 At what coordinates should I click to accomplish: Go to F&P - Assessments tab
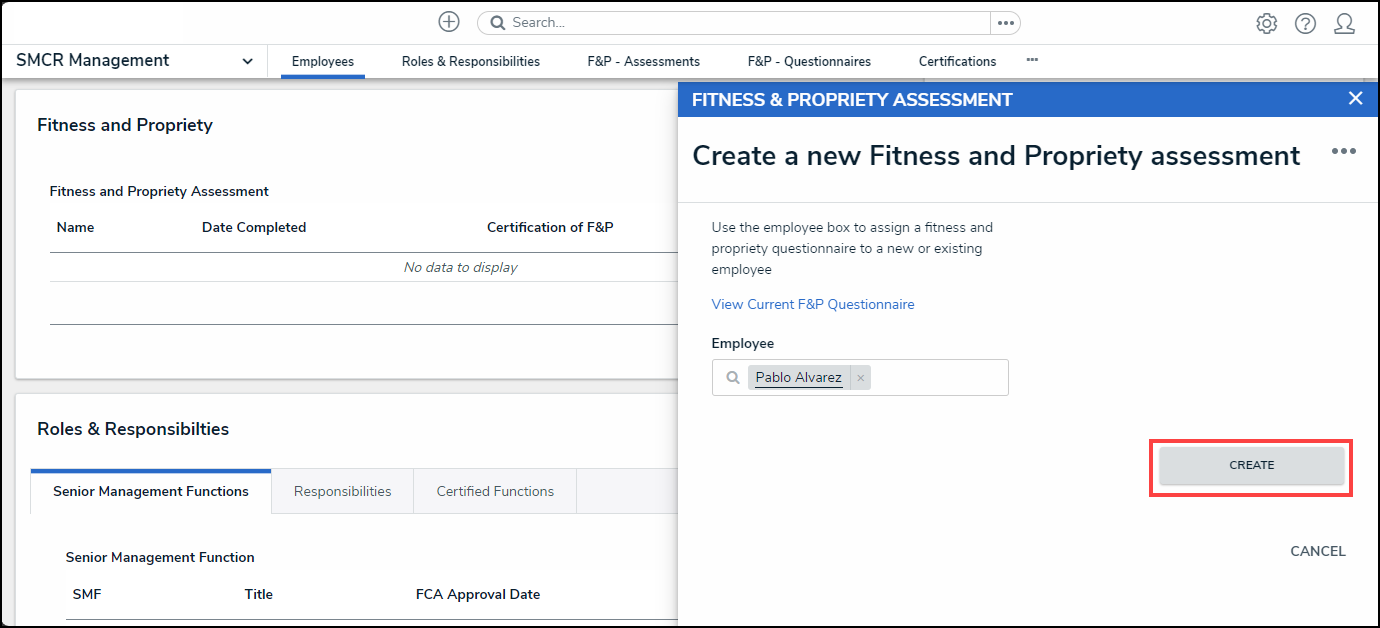click(643, 62)
